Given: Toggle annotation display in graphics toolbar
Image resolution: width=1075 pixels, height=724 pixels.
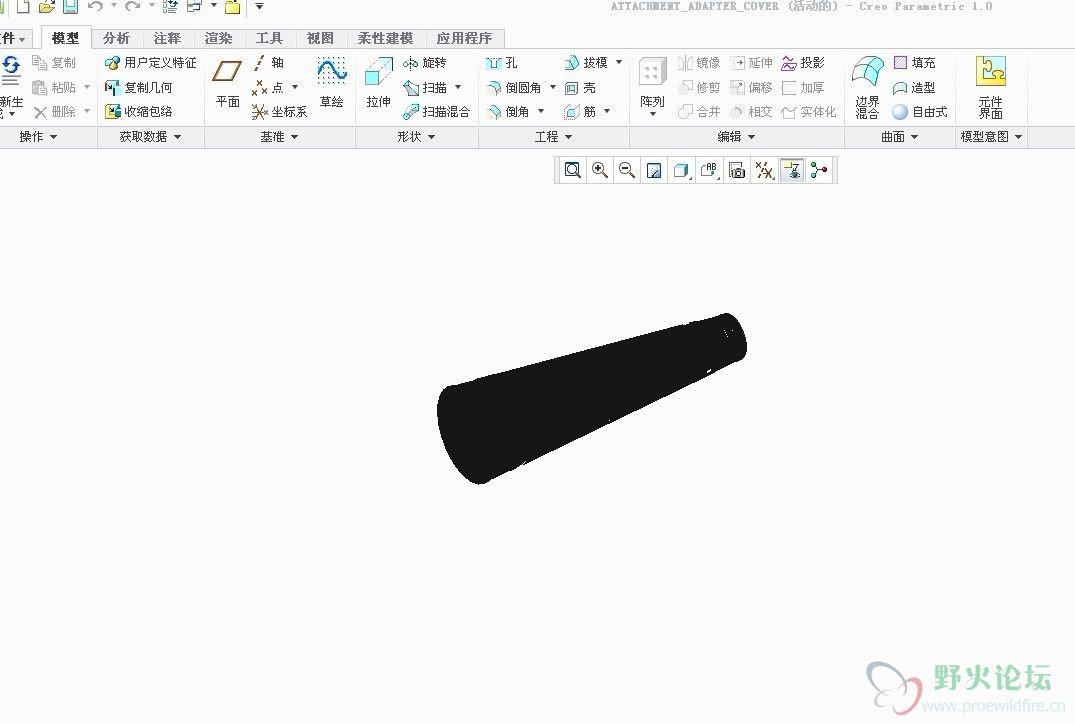Looking at the screenshot, I should point(792,170).
